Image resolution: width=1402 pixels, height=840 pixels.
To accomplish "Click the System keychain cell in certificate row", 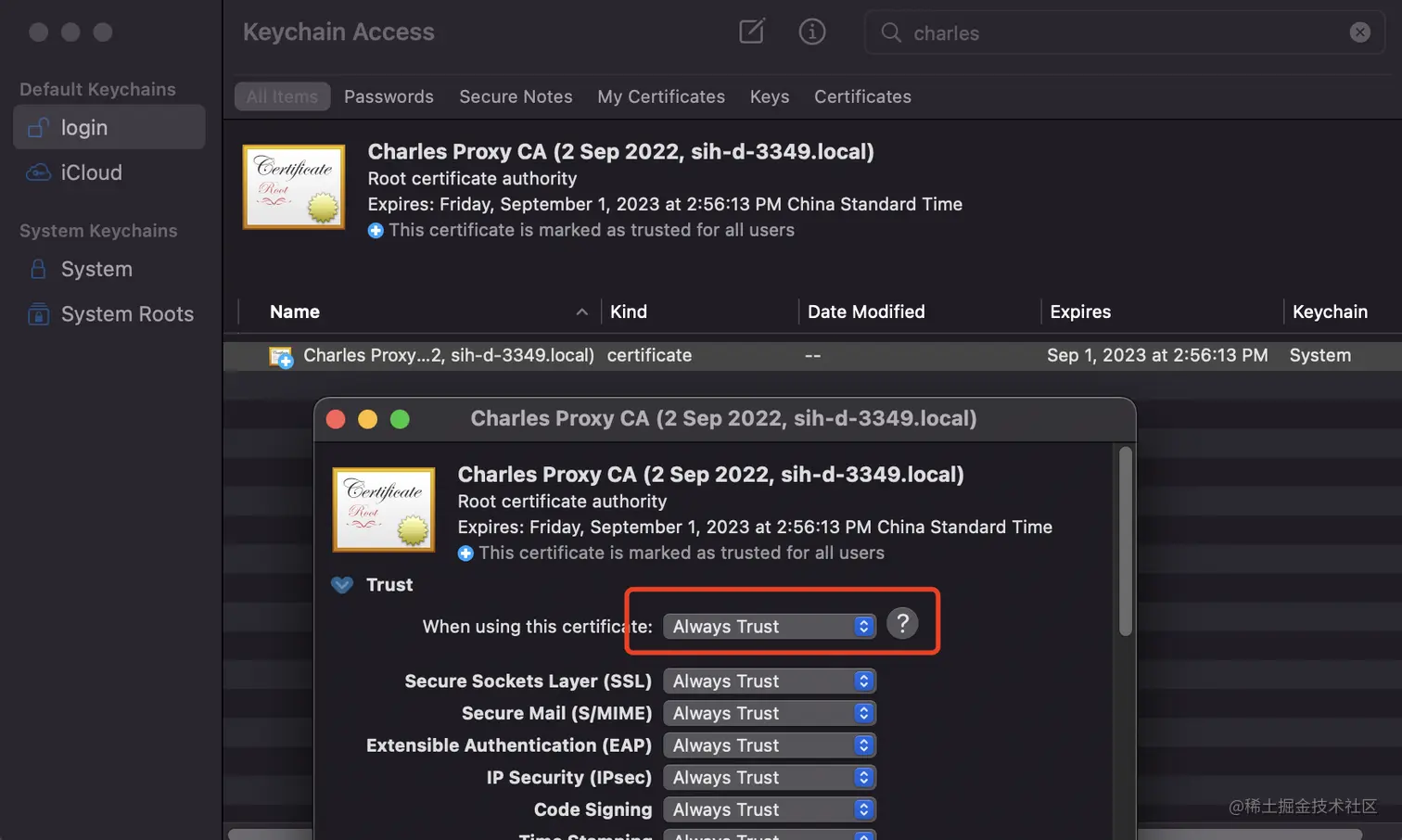I will [x=1319, y=356].
